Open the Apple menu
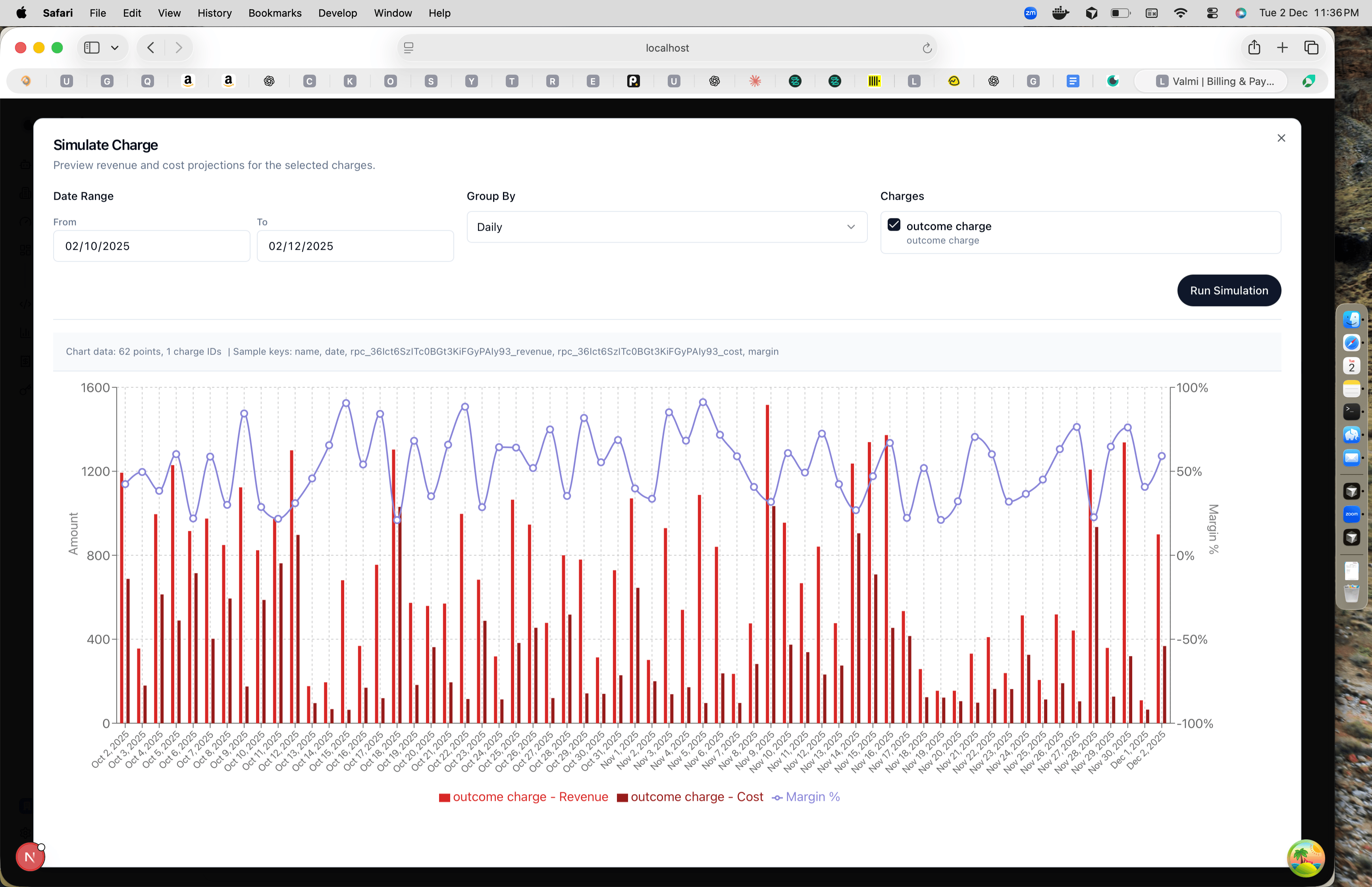The width and height of the screenshot is (1372, 887). pyautogui.click(x=21, y=13)
